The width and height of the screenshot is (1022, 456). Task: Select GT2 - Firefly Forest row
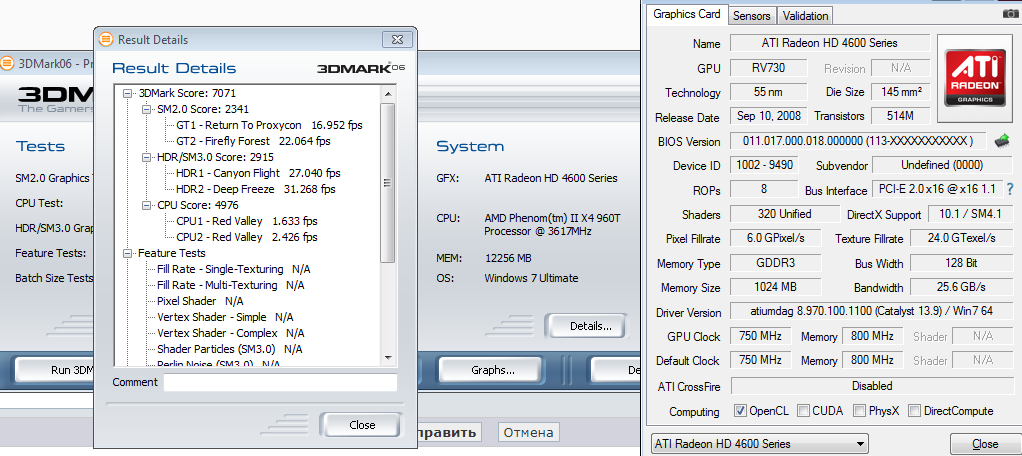pyautogui.click(x=254, y=141)
